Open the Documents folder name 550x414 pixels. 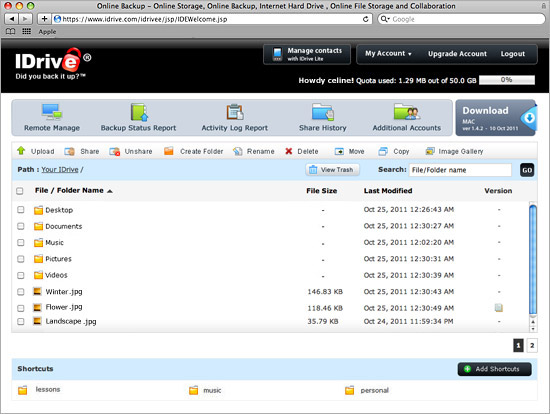coord(63,226)
